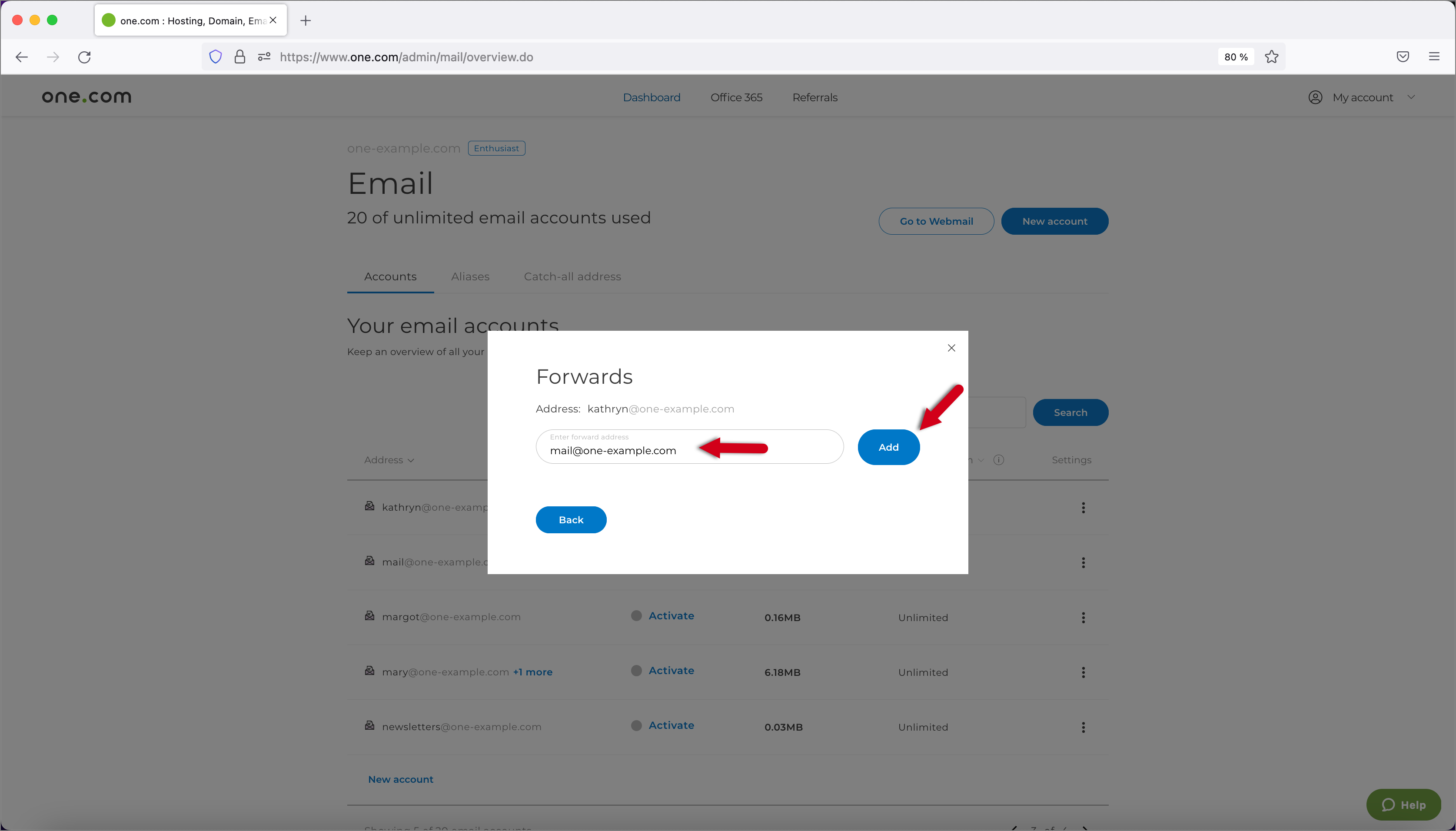
Task: Click the Add button to confirm forward address
Action: (x=888, y=446)
